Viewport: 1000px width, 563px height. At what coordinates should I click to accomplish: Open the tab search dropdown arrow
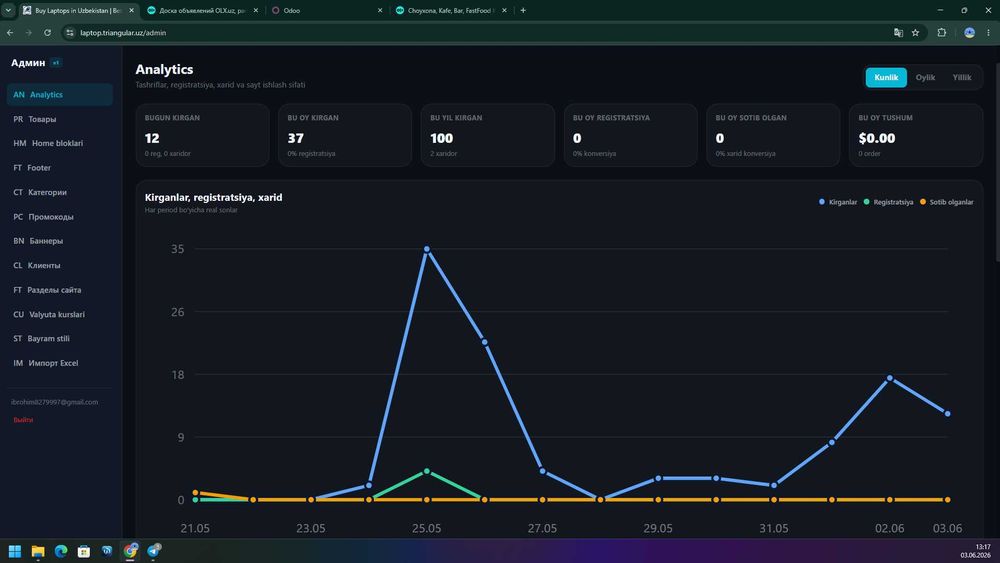click(8, 10)
